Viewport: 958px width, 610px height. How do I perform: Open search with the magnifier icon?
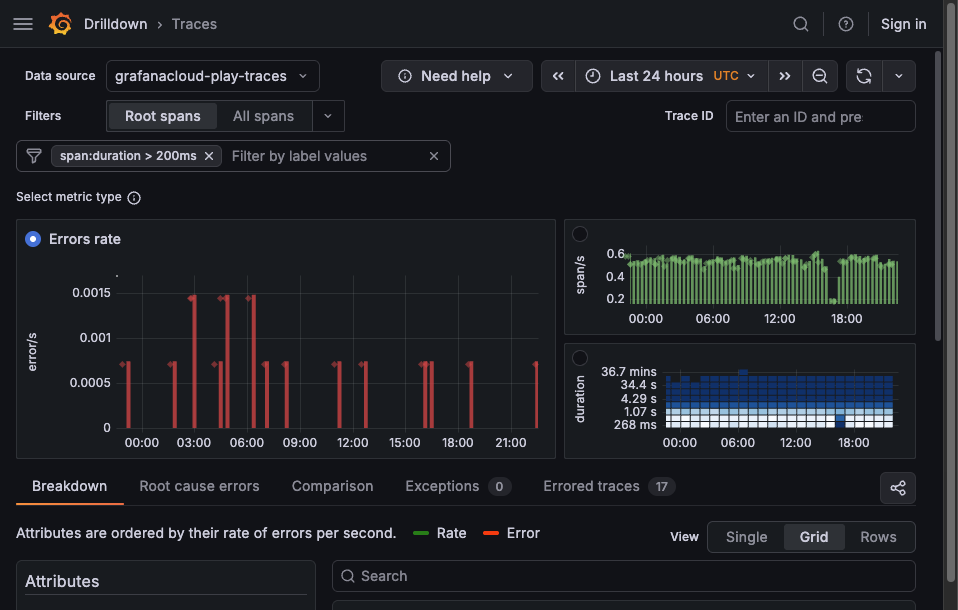[801, 24]
